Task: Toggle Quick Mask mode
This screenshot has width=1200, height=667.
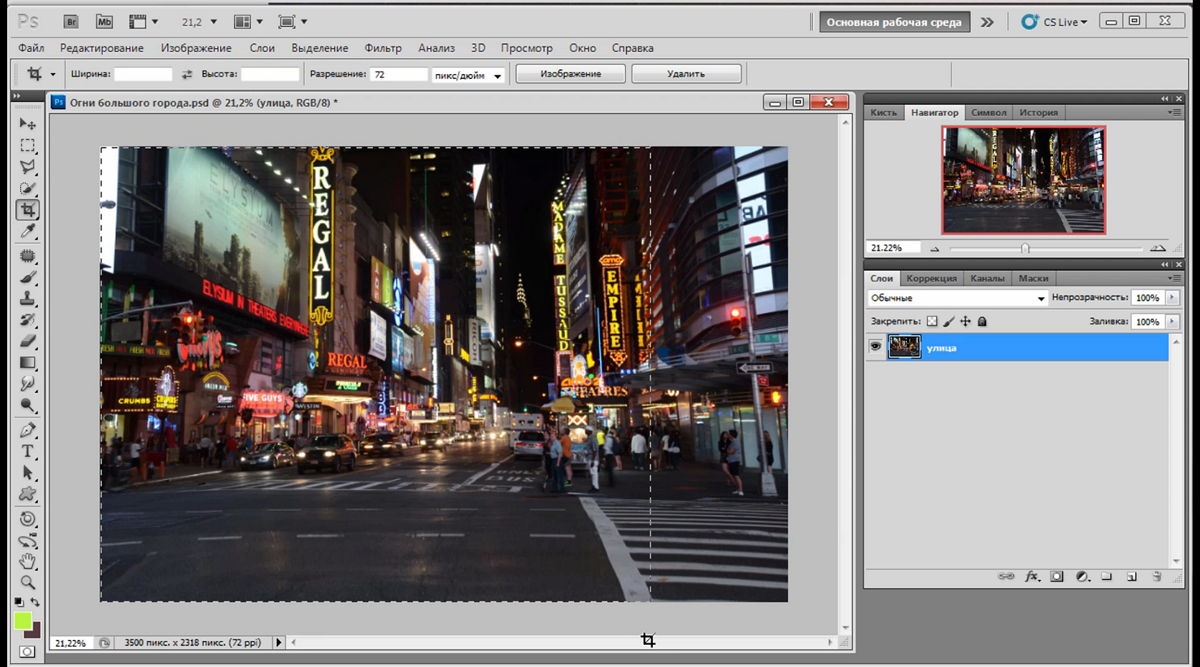Action: click(27, 651)
